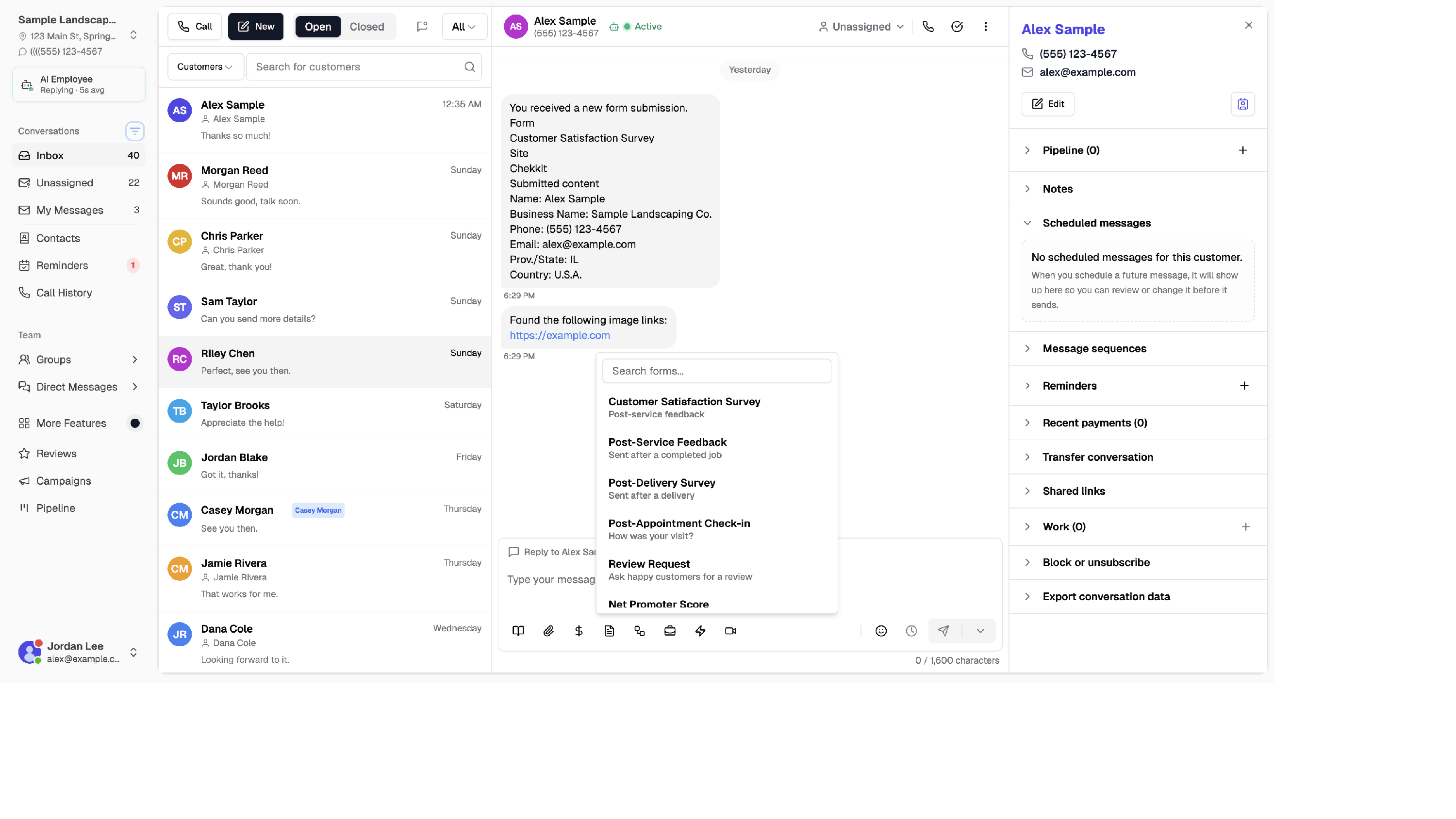Open the send options dropdown arrow
This screenshot has width=1456, height=819.
click(x=980, y=631)
